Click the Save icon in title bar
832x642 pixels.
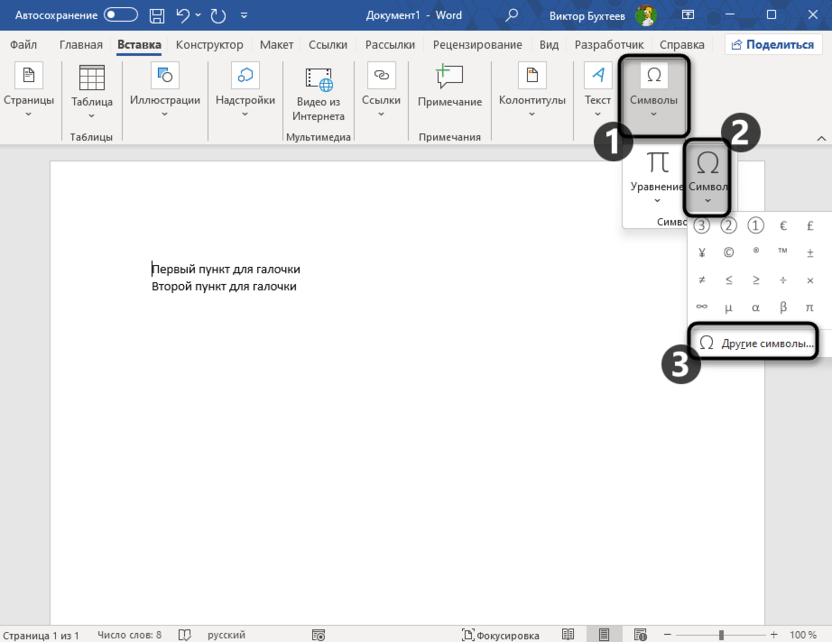[x=157, y=16]
